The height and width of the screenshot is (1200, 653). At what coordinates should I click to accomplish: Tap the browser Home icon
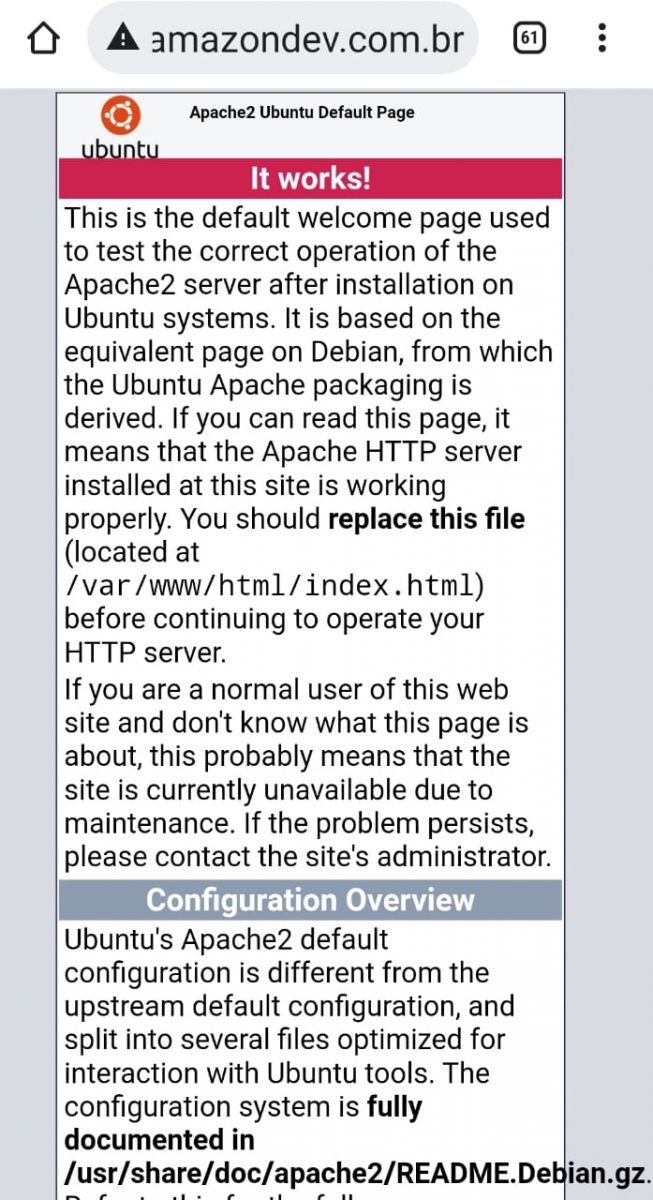pyautogui.click(x=41, y=39)
